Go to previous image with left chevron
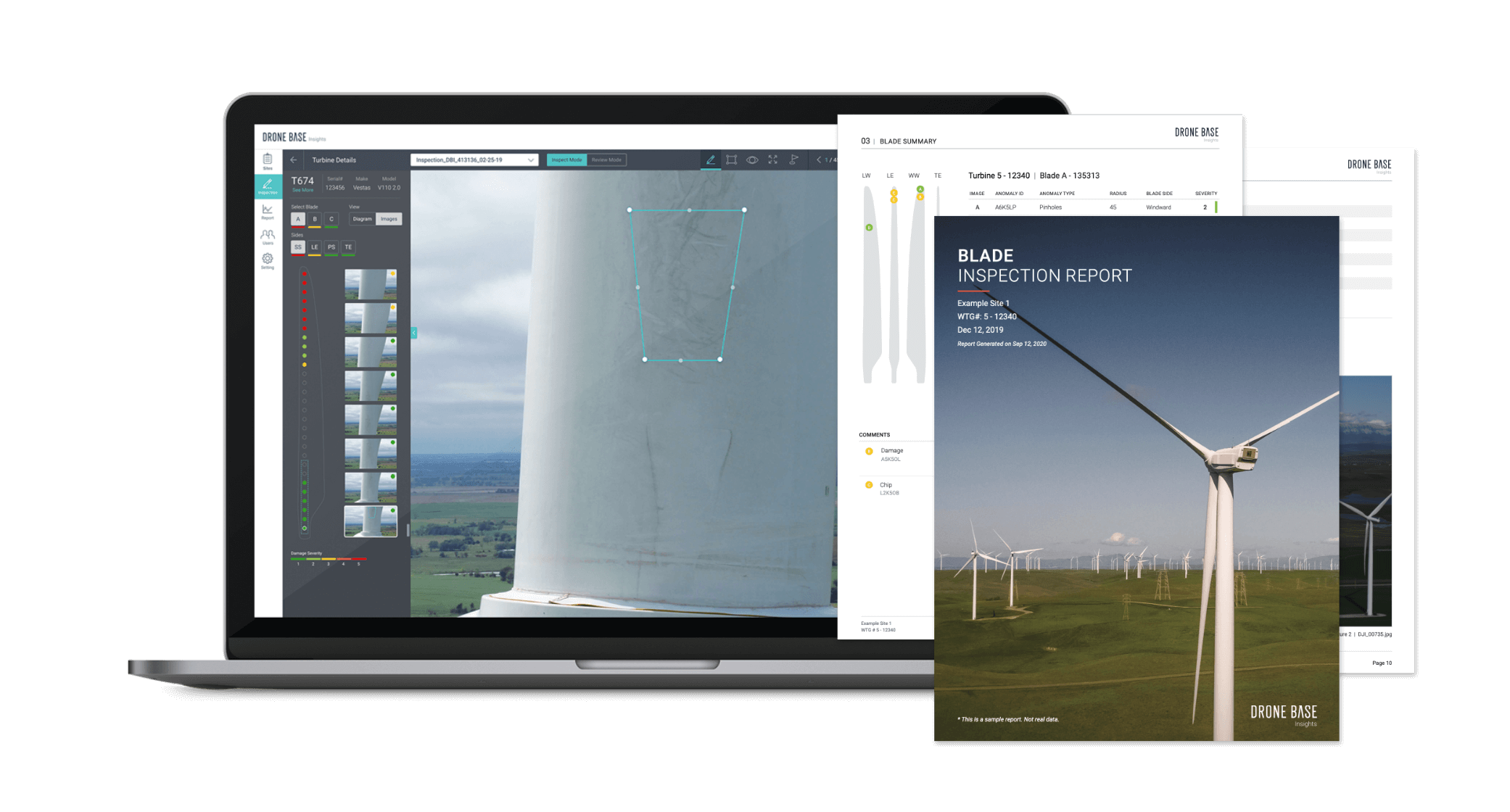 tap(819, 159)
